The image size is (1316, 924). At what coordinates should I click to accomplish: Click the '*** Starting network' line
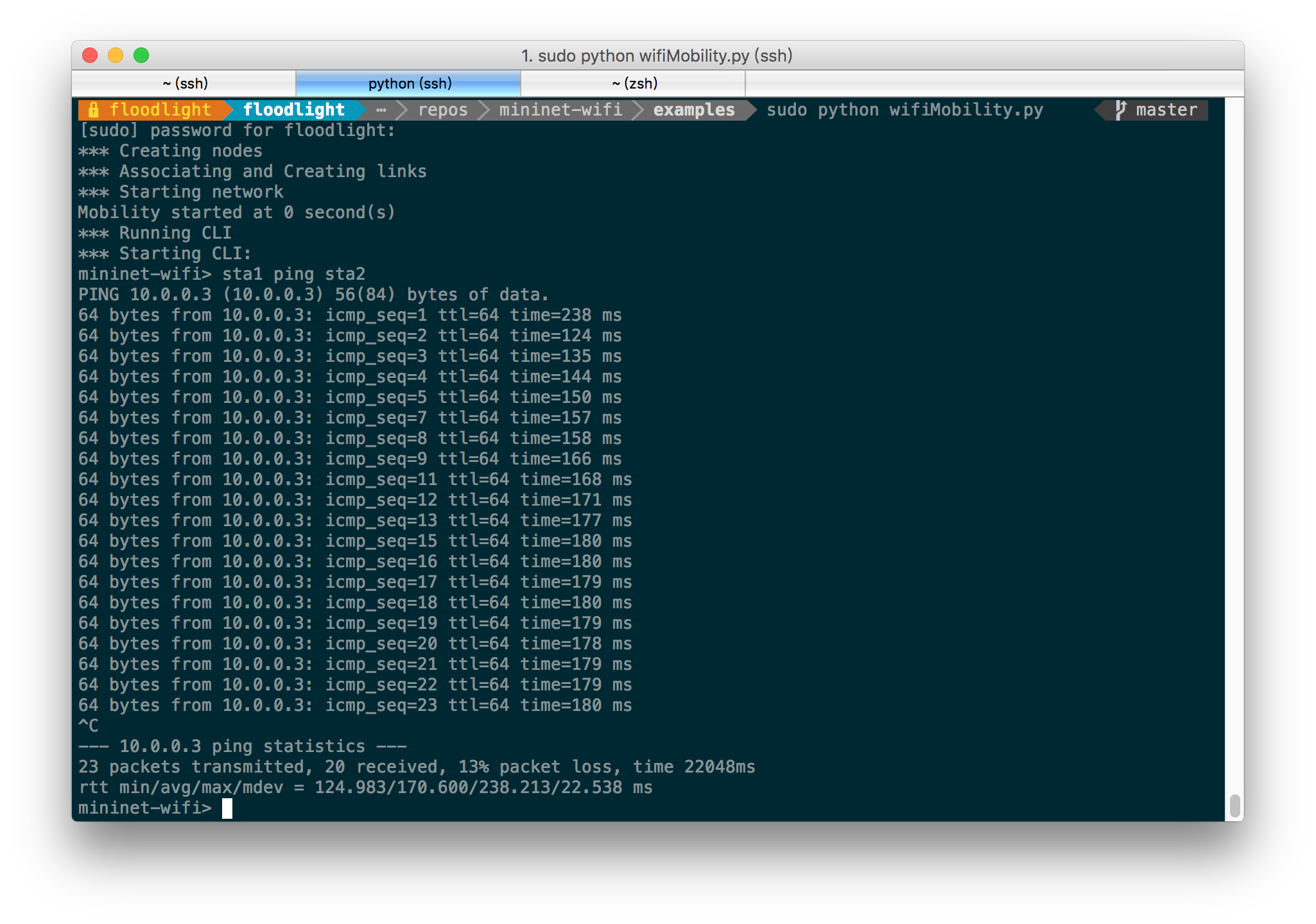[180, 192]
